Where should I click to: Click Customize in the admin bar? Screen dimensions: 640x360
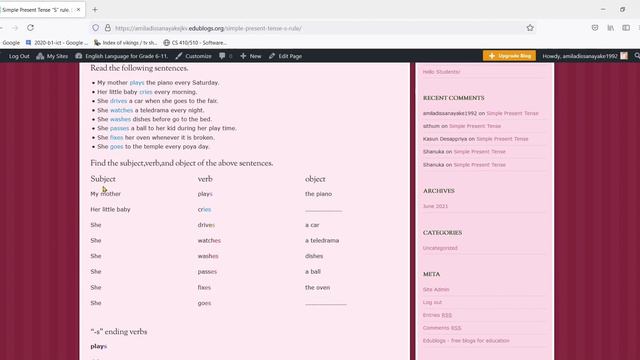coord(193,56)
